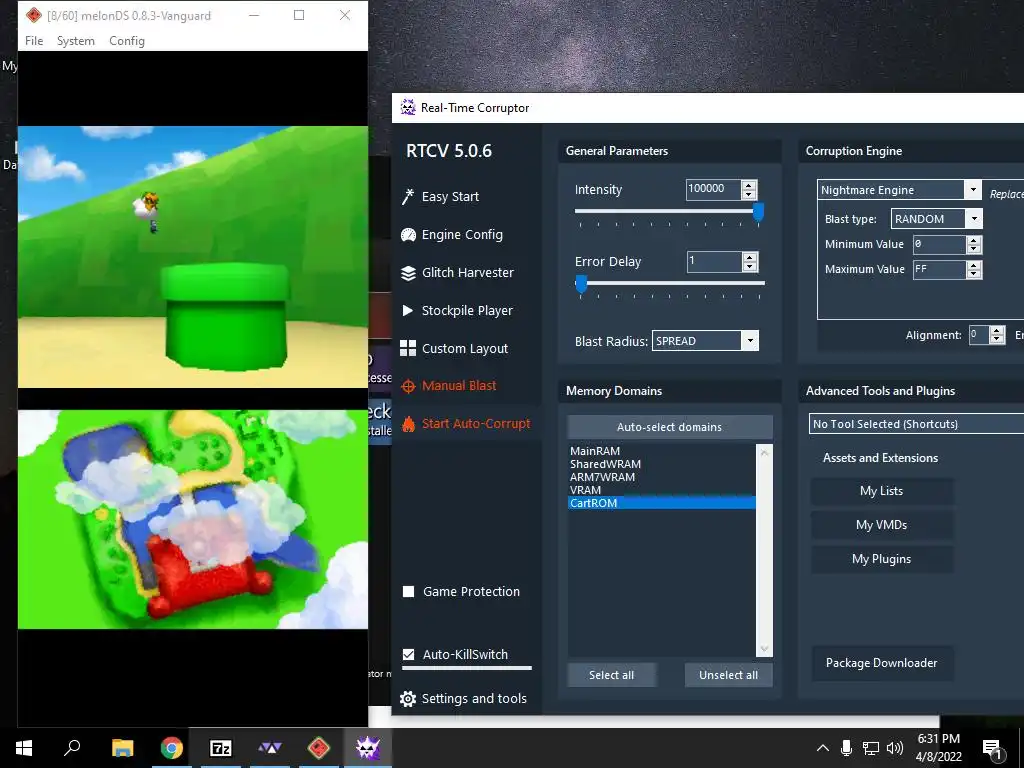Open File Explorer from the taskbar

[122, 748]
